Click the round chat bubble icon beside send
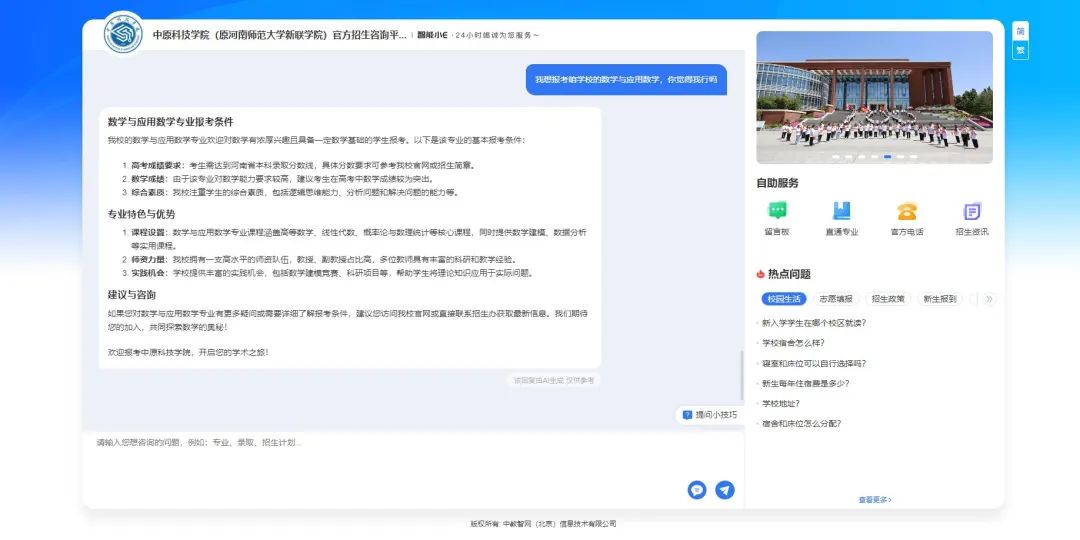 coord(697,490)
